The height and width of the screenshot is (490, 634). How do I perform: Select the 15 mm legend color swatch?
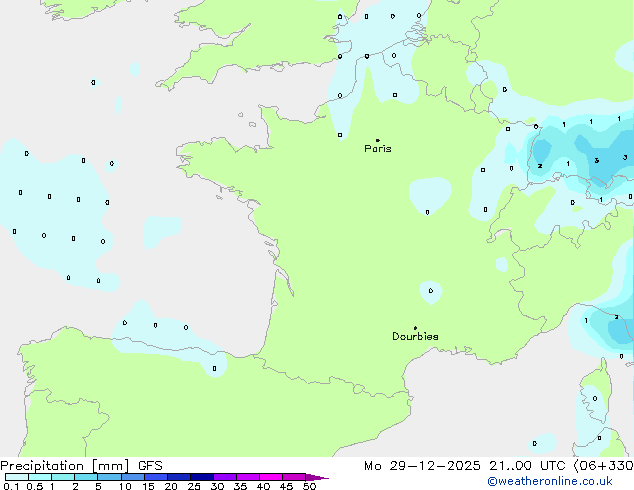(156, 477)
